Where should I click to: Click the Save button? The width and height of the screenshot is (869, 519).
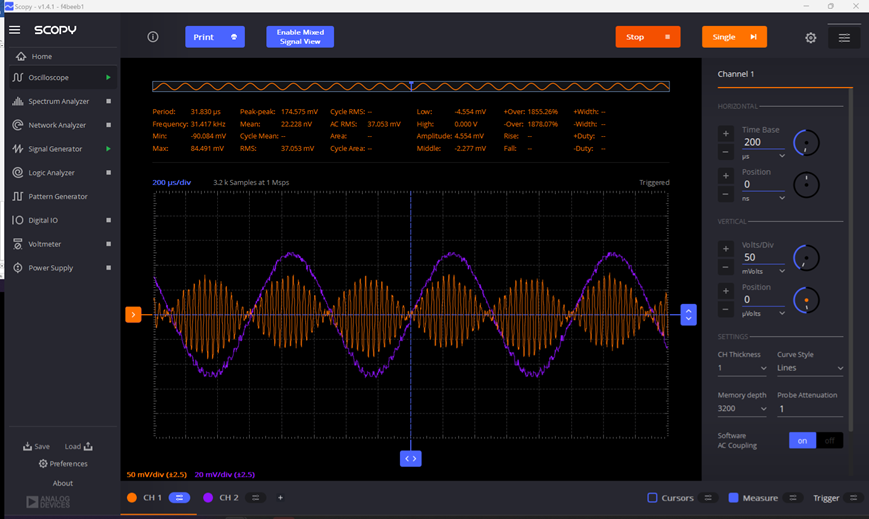36,446
